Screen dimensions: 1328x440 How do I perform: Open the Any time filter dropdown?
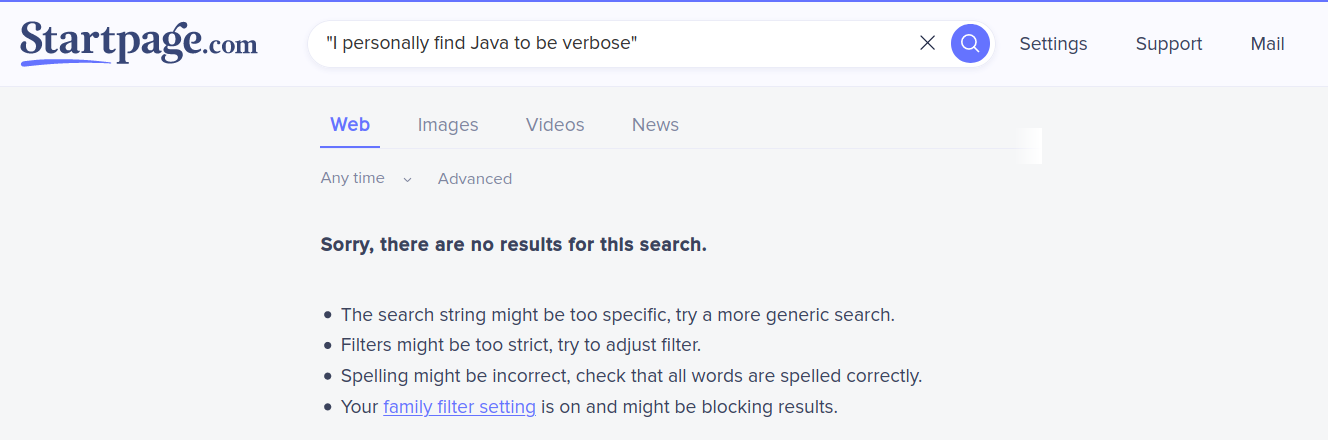(x=366, y=178)
